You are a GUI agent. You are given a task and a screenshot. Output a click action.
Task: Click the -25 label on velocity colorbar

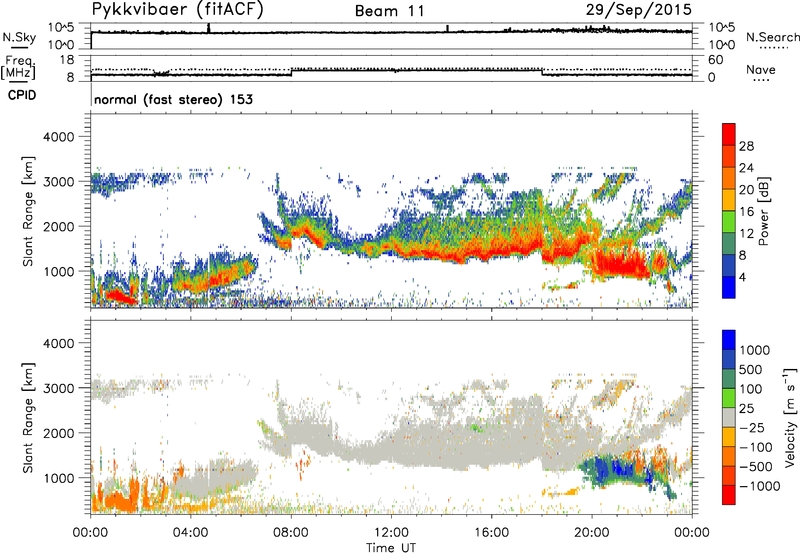click(752, 427)
